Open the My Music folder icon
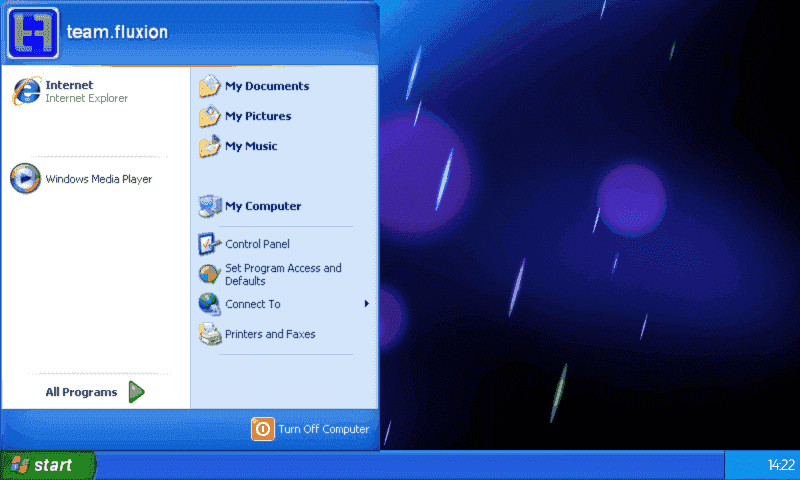 209,146
